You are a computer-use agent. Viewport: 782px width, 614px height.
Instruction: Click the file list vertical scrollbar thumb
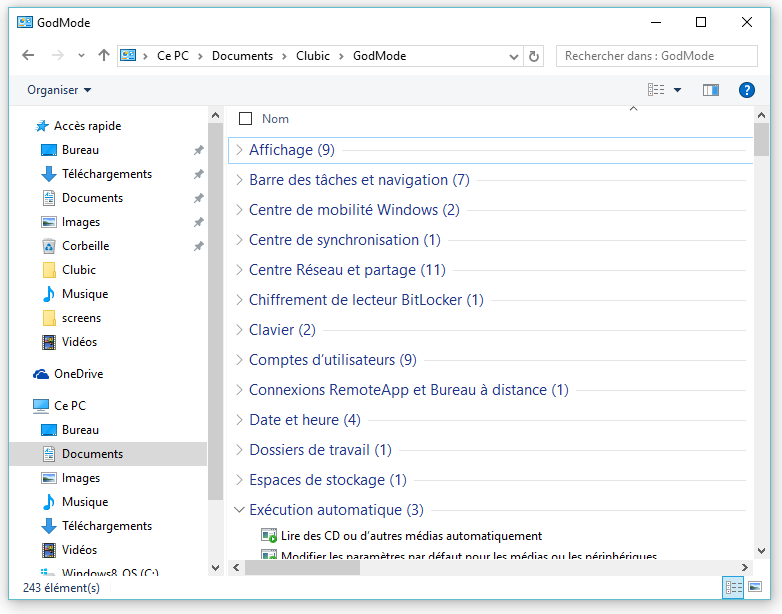pyautogui.click(x=761, y=139)
